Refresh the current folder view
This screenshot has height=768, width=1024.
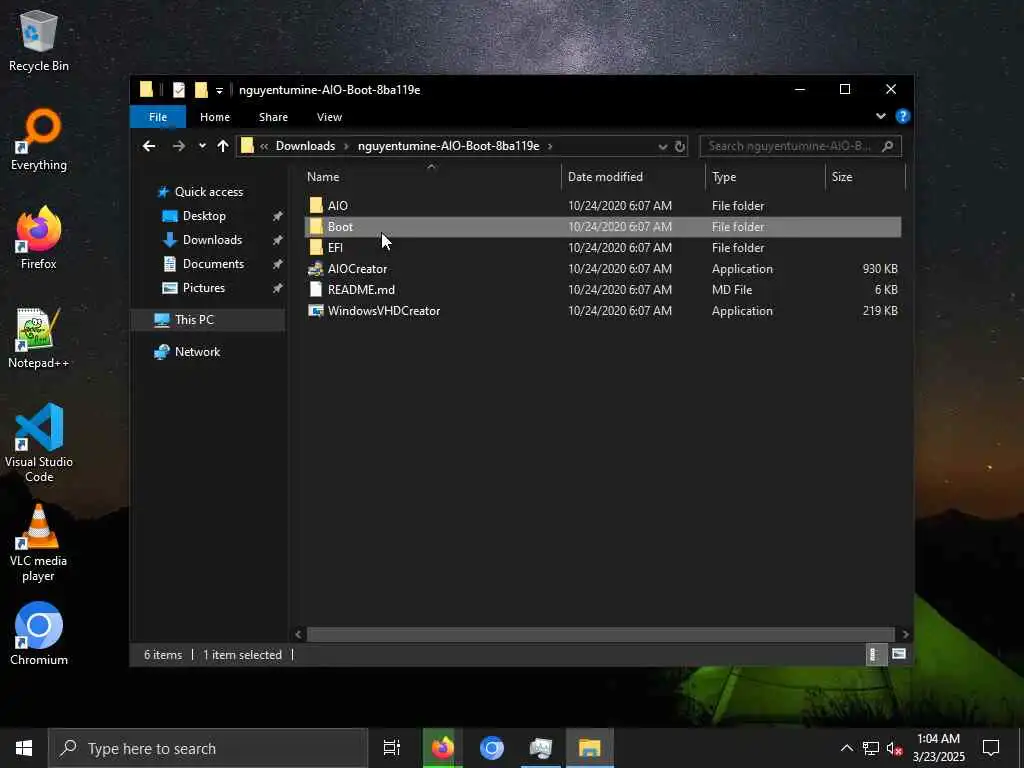(x=680, y=146)
